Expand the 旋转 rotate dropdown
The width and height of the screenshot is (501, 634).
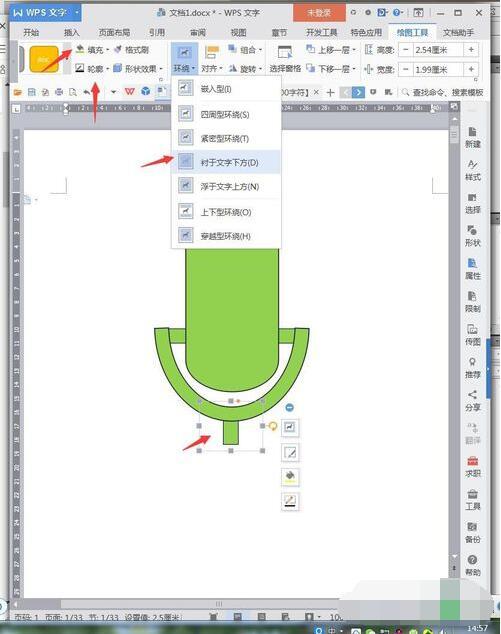246,69
